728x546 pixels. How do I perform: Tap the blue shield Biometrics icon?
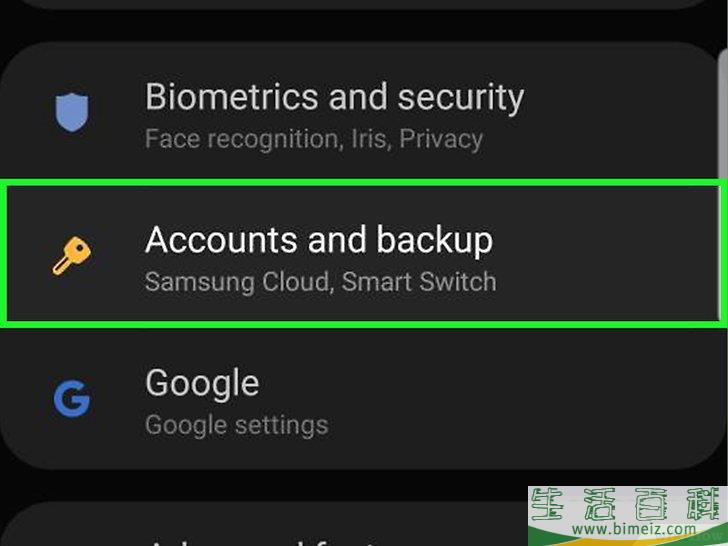point(72,112)
